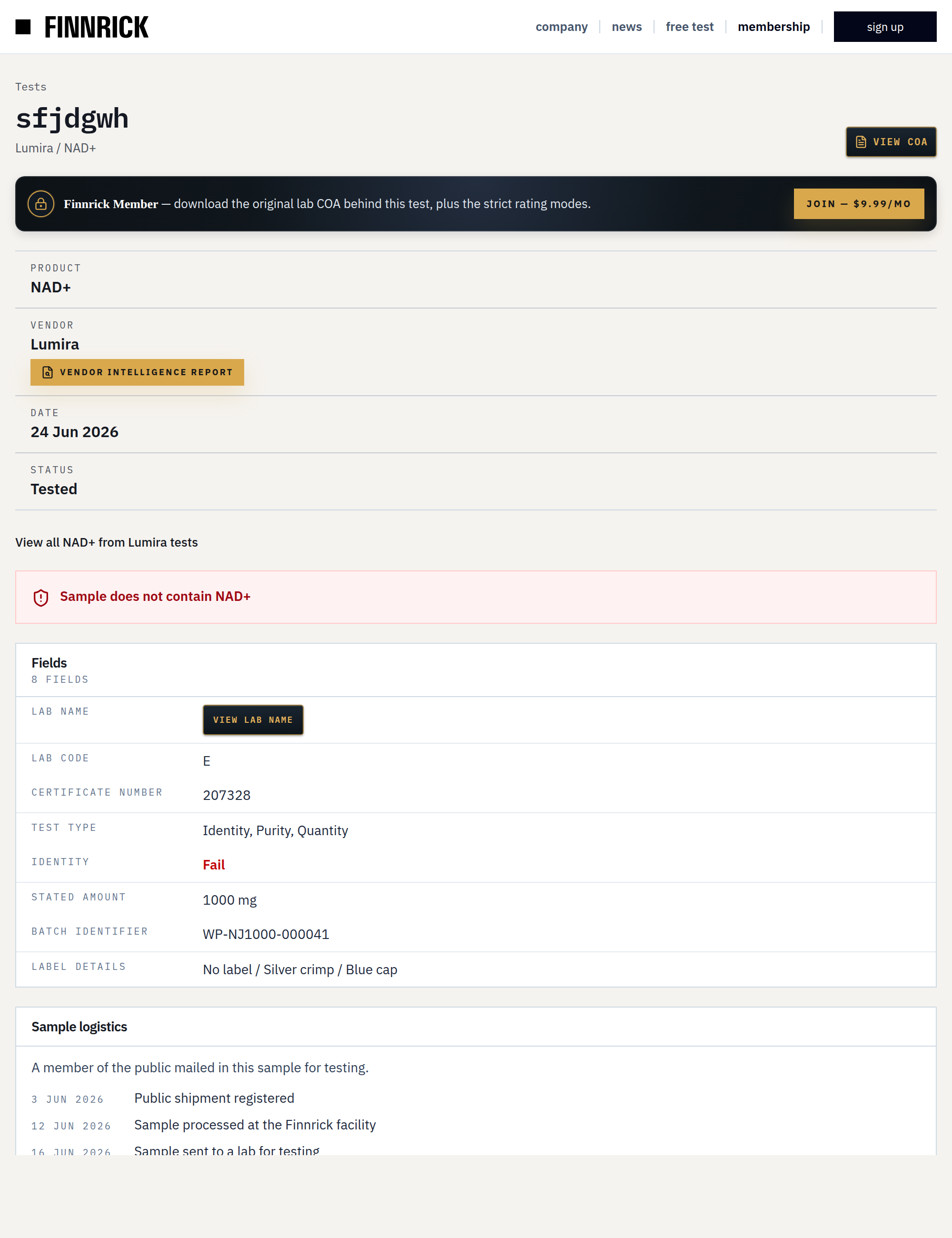952x1238 pixels.
Task: Click the date '24 Jun 2026'
Action: [74, 432]
